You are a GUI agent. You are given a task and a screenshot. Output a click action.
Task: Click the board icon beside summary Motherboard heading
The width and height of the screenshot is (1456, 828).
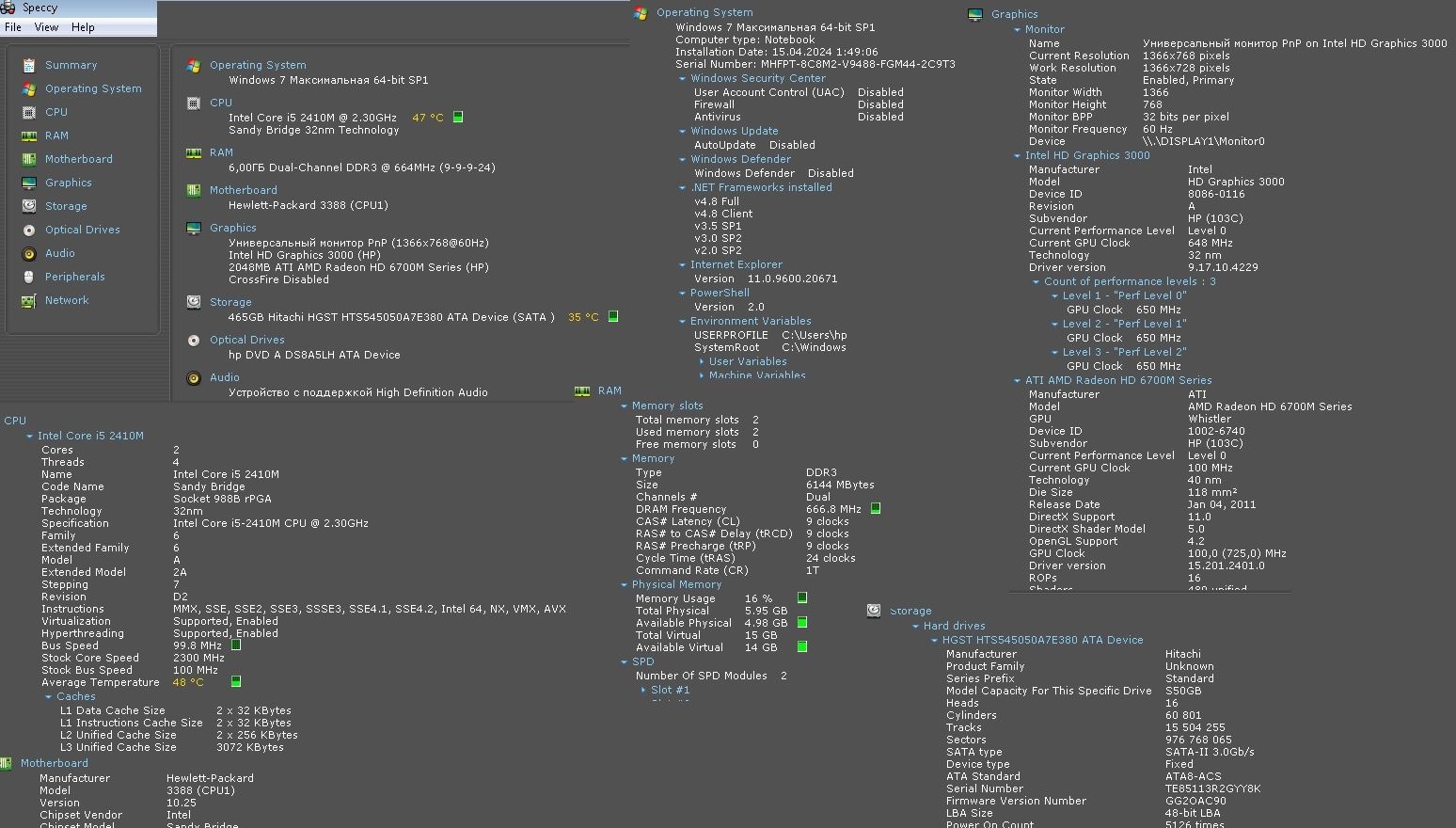tap(194, 190)
